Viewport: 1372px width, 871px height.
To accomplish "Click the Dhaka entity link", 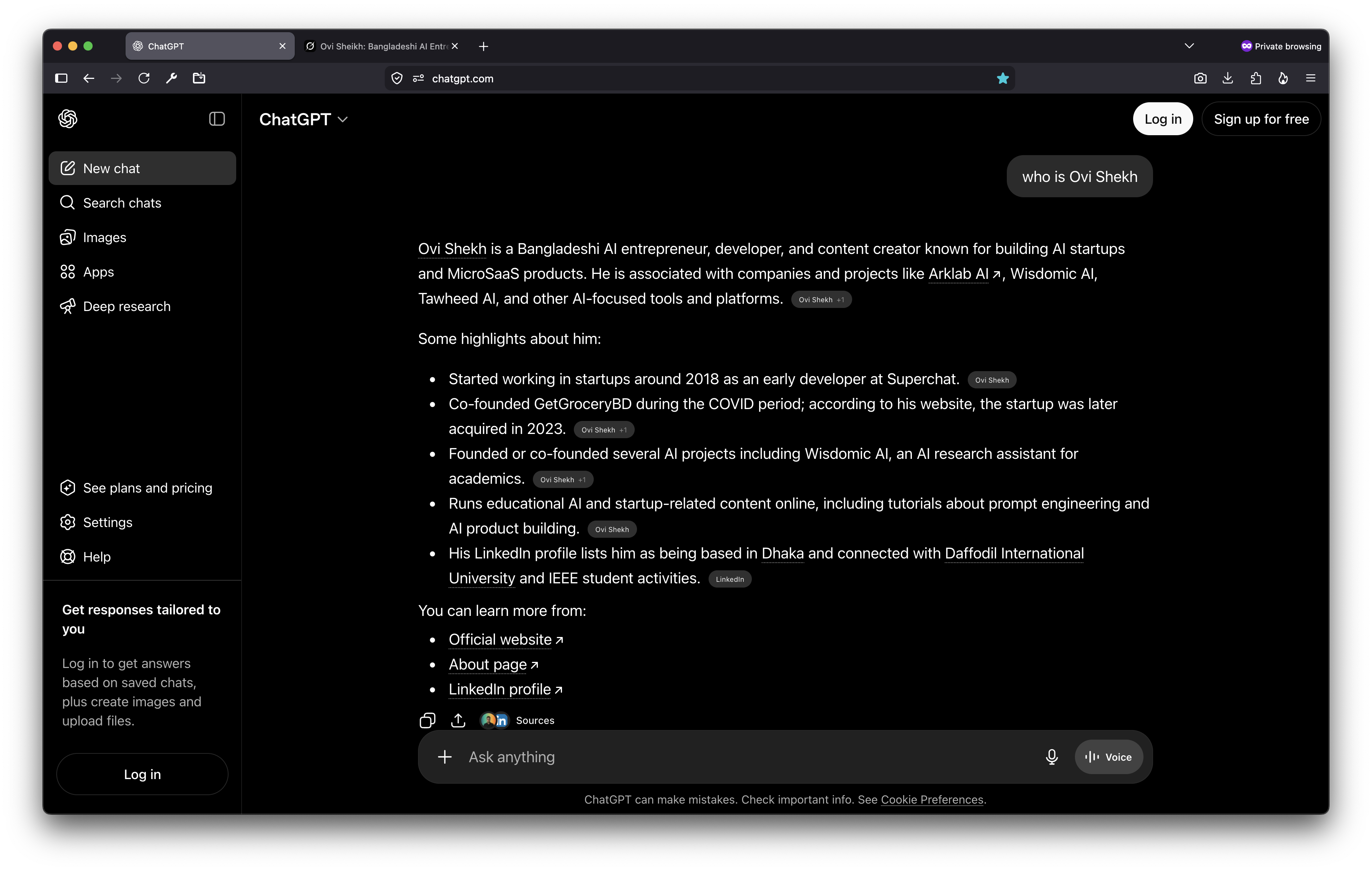I will tap(783, 553).
